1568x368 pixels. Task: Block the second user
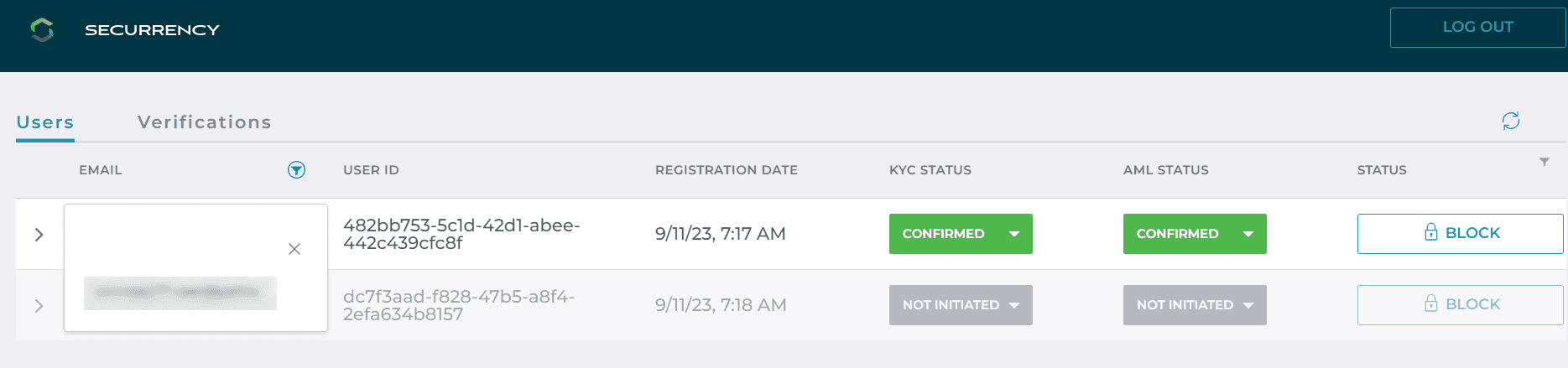coord(1460,305)
